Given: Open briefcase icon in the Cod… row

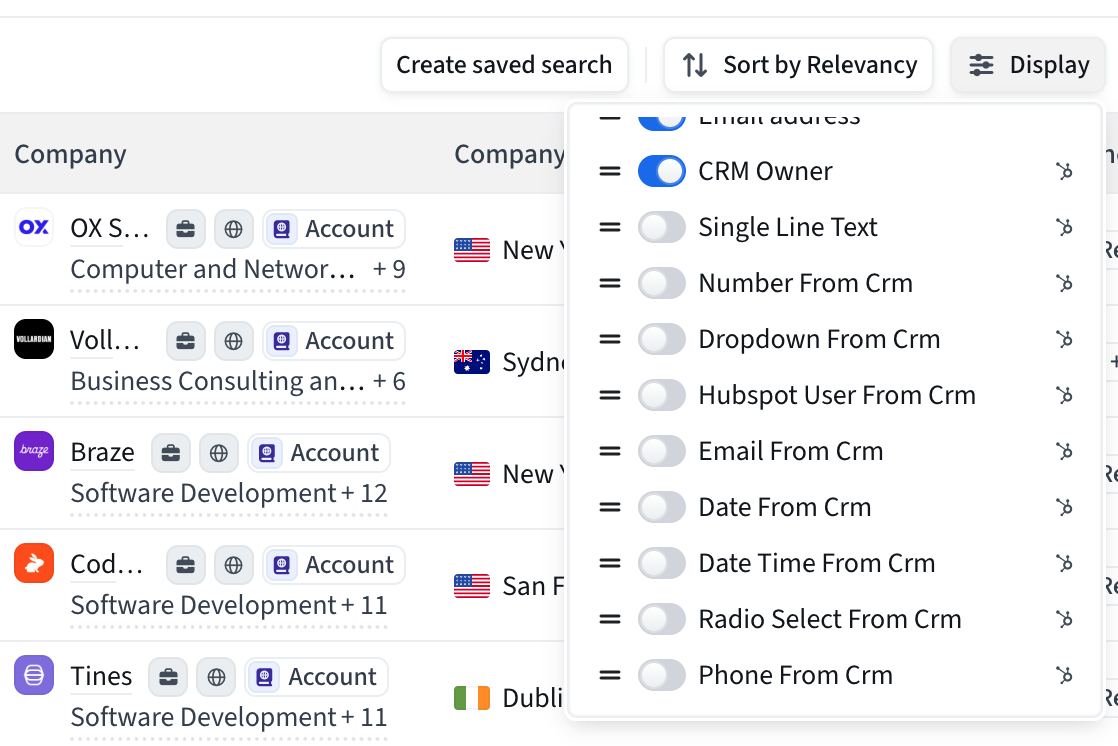Looking at the screenshot, I should 185,565.
